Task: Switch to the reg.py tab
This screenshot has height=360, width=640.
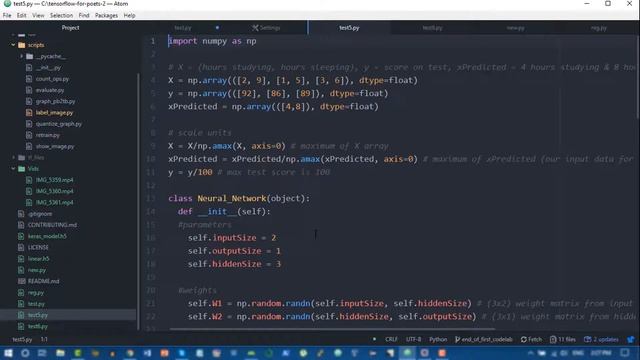Action: [x=598, y=28]
